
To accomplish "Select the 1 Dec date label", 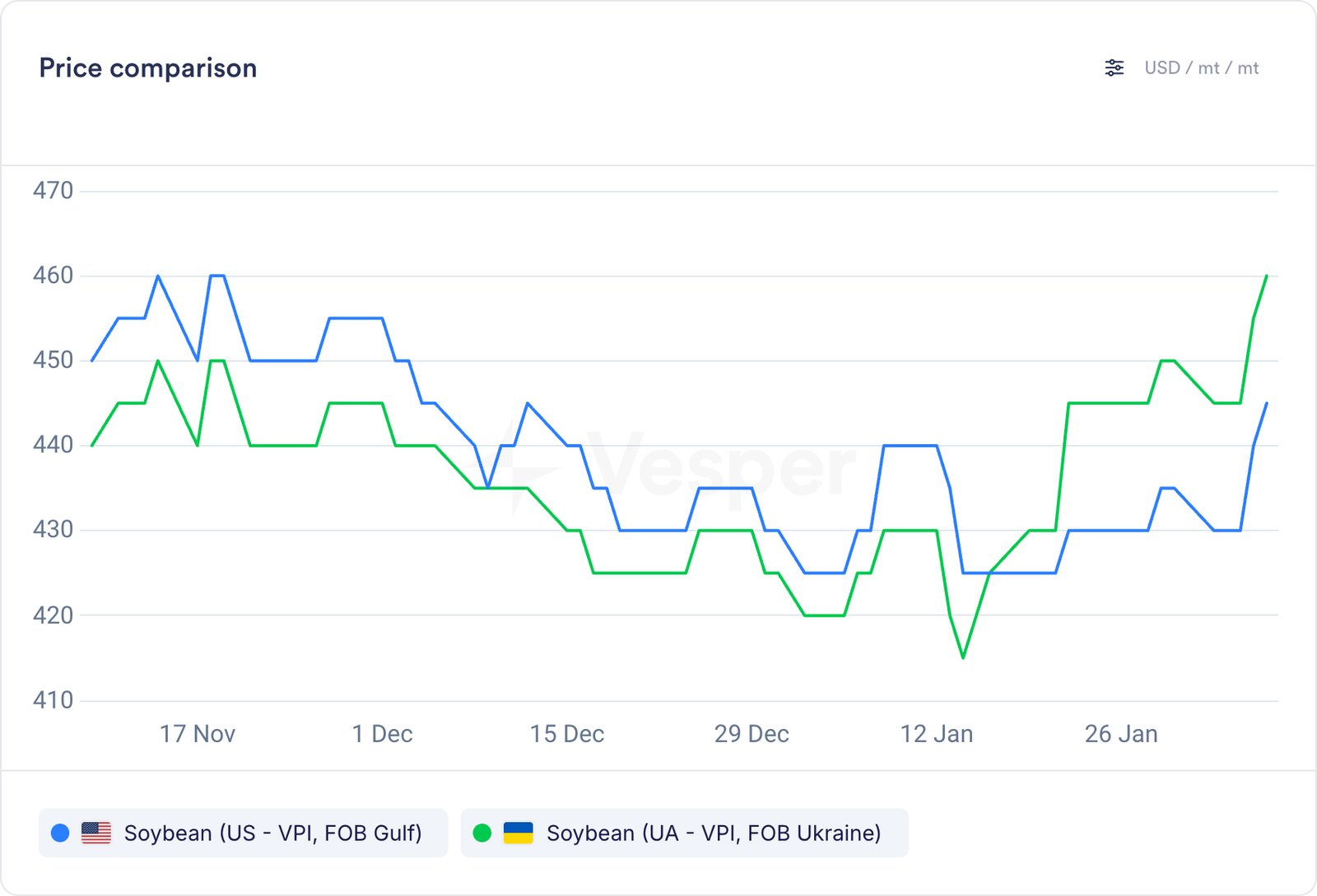I will point(382,734).
